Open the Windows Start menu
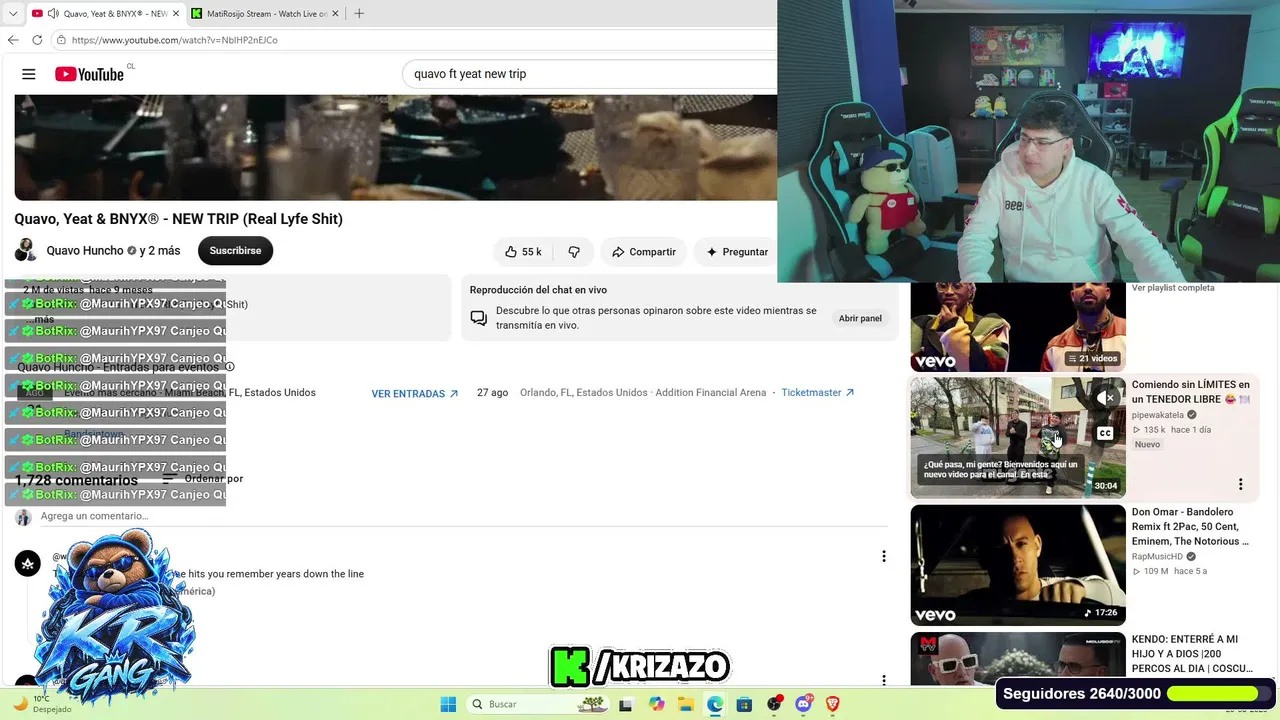 pyautogui.click(x=448, y=704)
